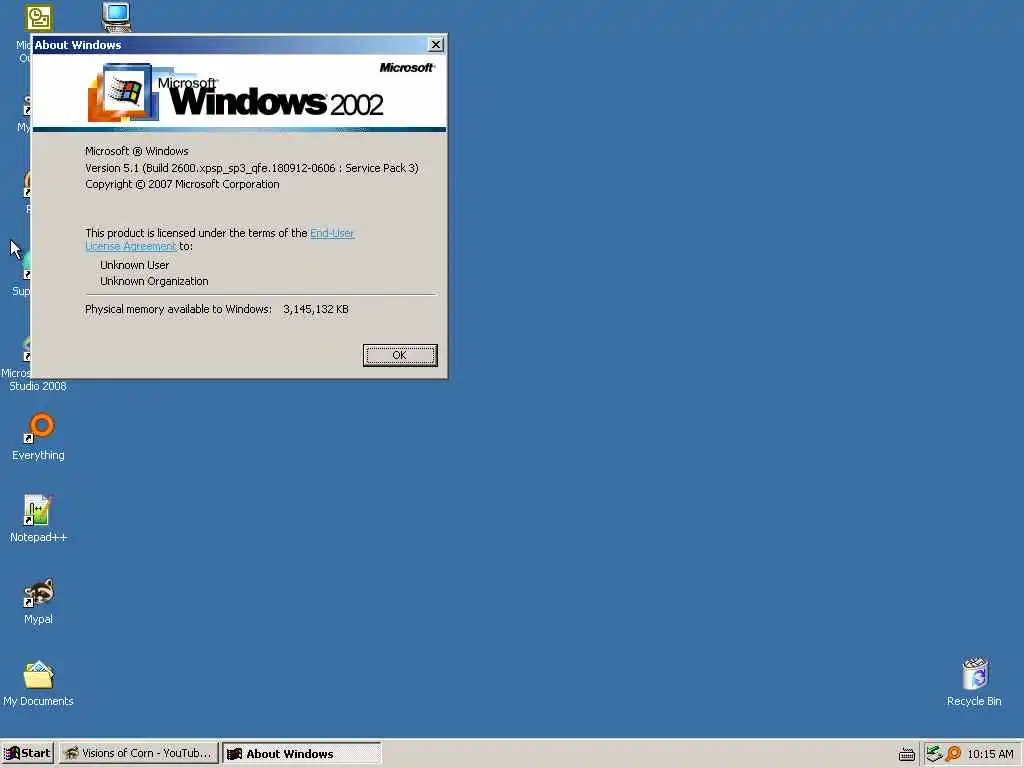This screenshot has width=1024, height=768.
Task: Click OK in About Windows dialog
Action: [x=400, y=355]
